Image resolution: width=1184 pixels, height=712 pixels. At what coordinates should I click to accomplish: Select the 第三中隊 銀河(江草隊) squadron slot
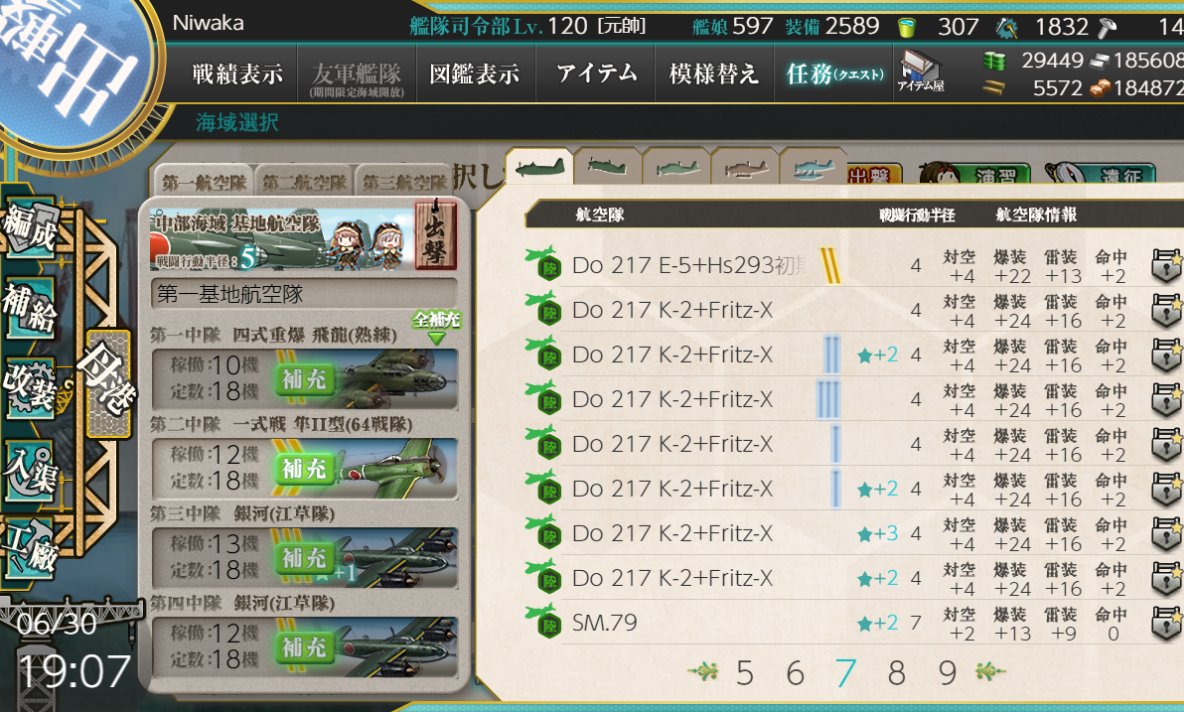[304, 557]
